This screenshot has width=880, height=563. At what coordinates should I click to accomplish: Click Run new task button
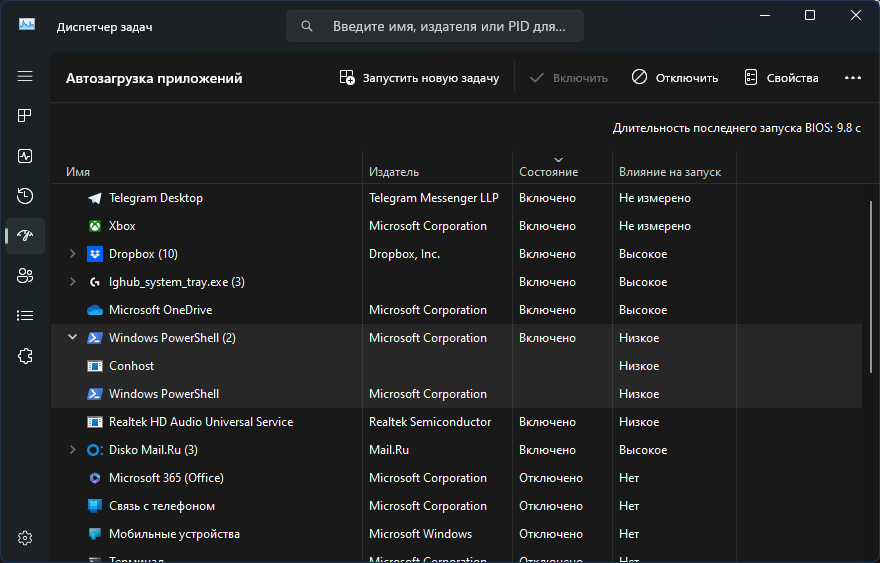coord(419,78)
